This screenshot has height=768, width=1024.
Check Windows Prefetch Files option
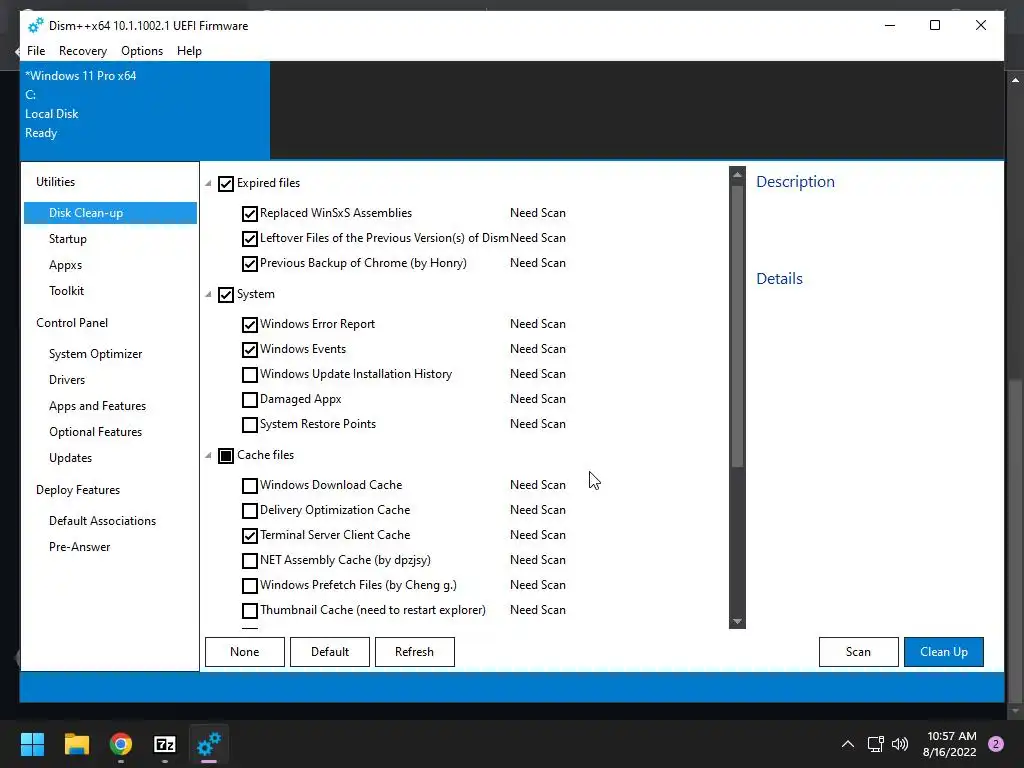pyautogui.click(x=249, y=585)
